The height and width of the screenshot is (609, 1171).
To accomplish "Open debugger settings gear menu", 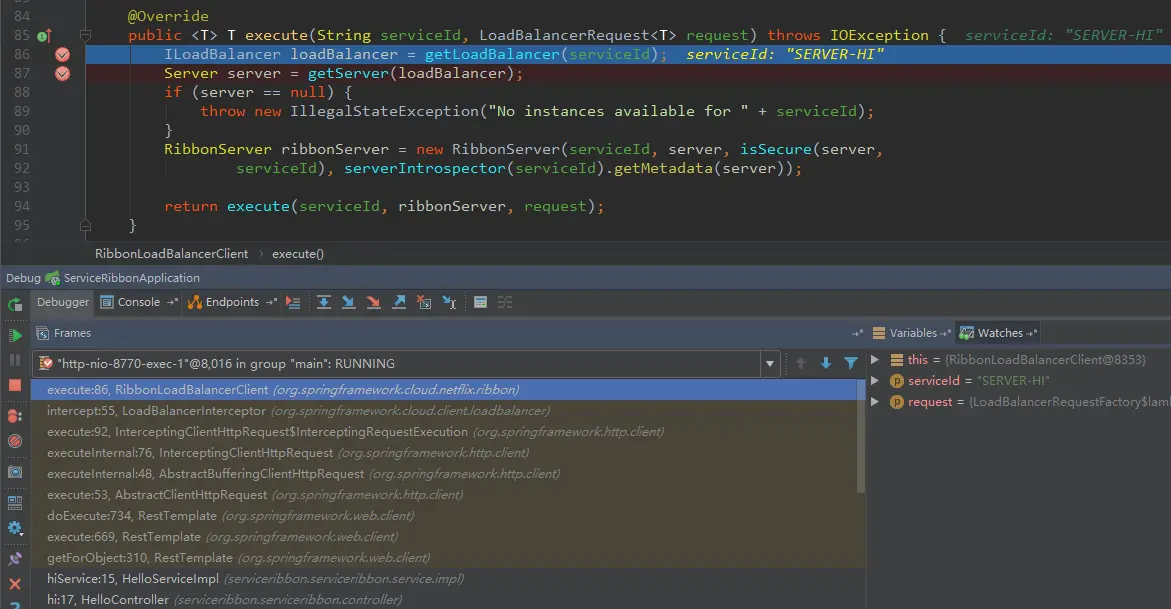I will click(15, 528).
